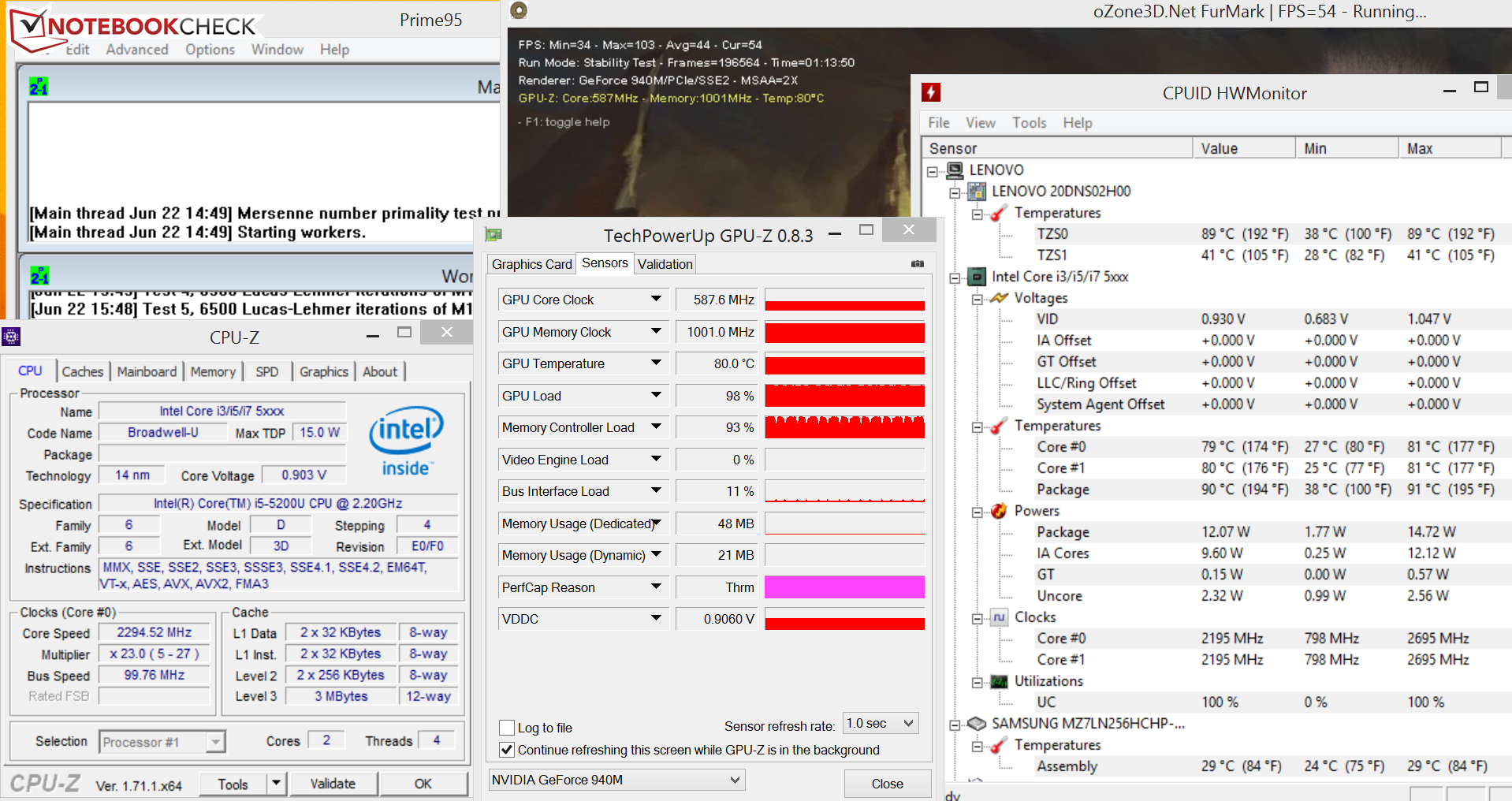Click the Value column header in HWMonitor
Viewport: 1512px width, 801px height.
click(x=1244, y=148)
